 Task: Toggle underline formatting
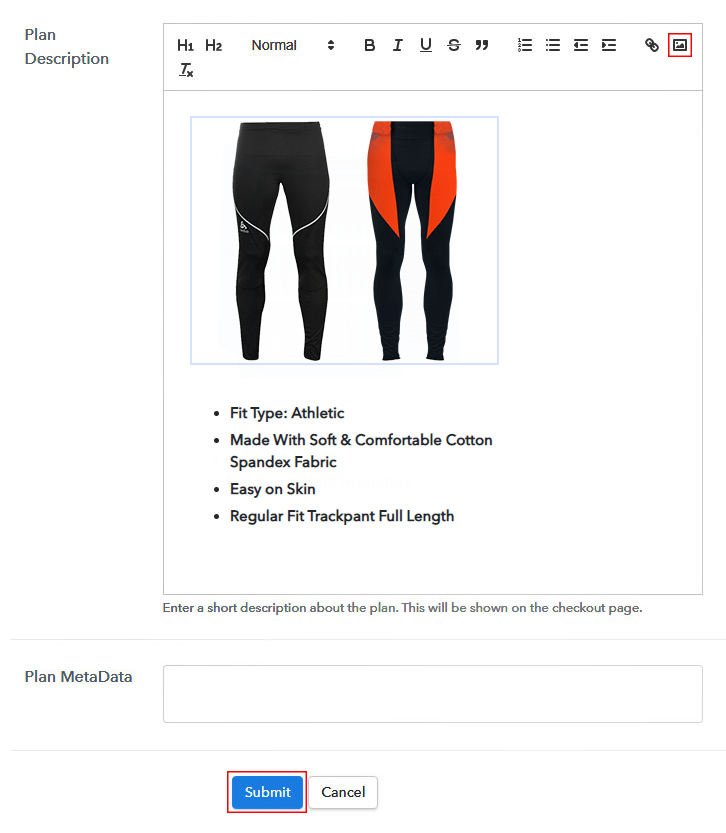[425, 46]
